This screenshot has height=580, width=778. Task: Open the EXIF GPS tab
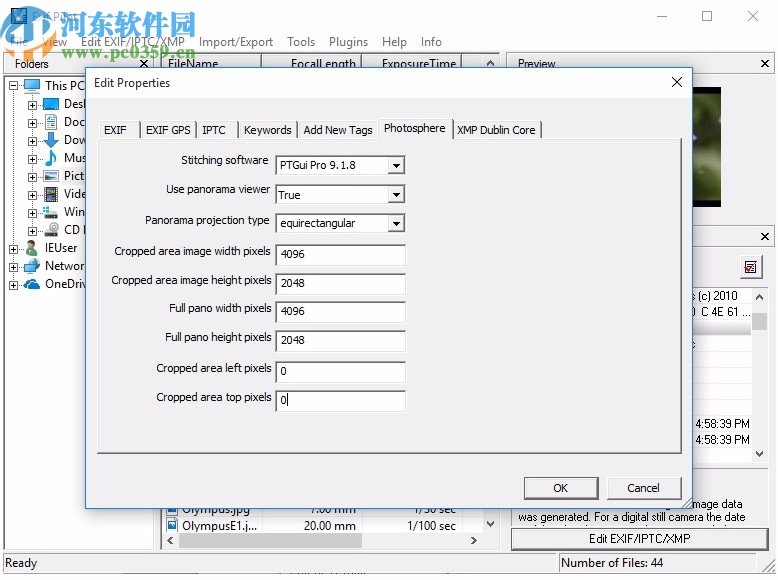point(168,130)
